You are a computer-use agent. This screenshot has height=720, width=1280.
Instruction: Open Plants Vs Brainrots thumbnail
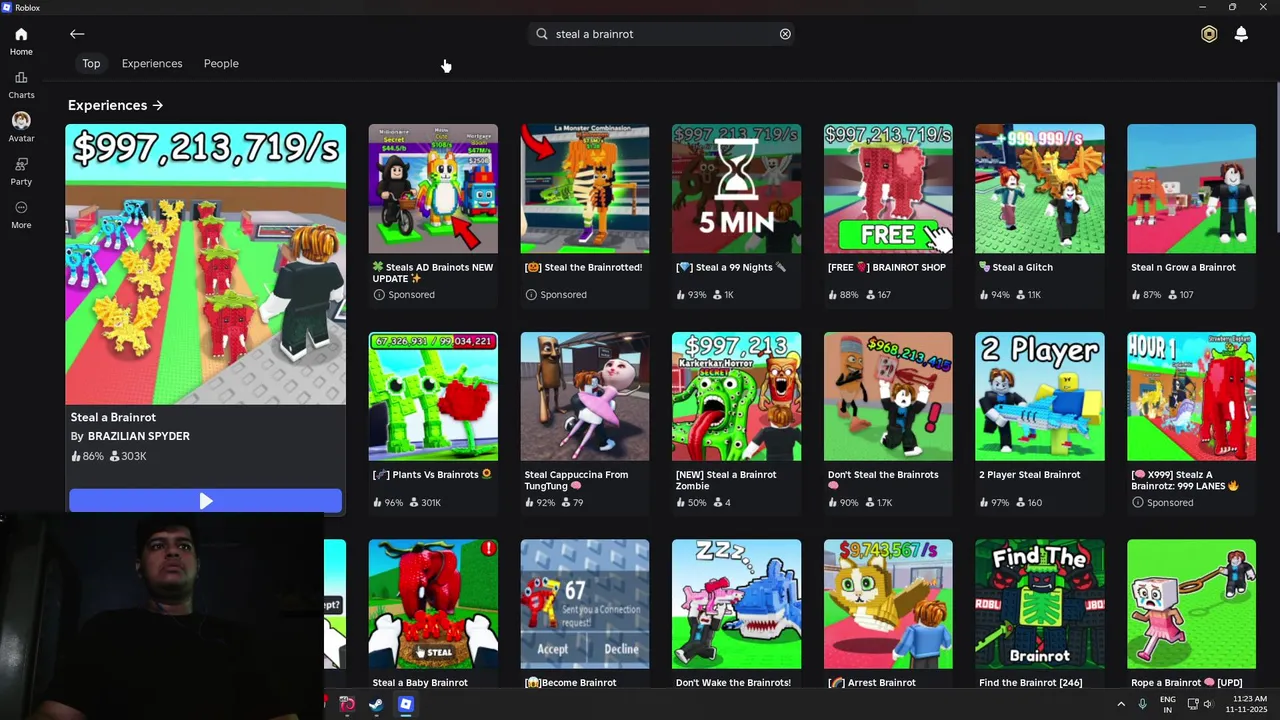pos(433,397)
